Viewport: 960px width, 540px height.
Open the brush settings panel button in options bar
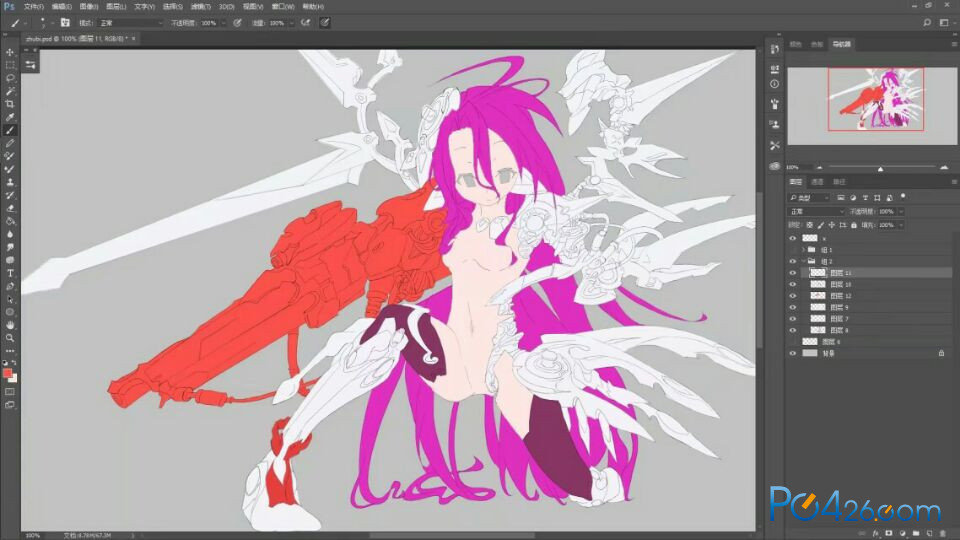tap(65, 23)
